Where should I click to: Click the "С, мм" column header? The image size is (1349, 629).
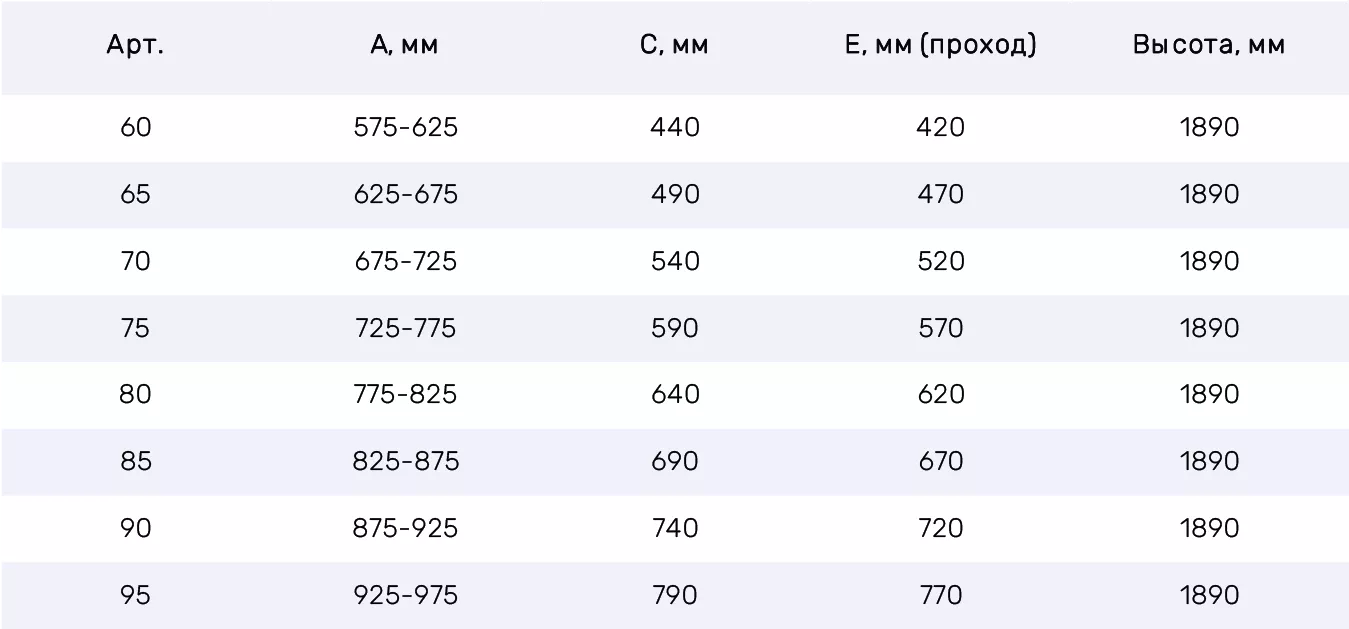675,45
